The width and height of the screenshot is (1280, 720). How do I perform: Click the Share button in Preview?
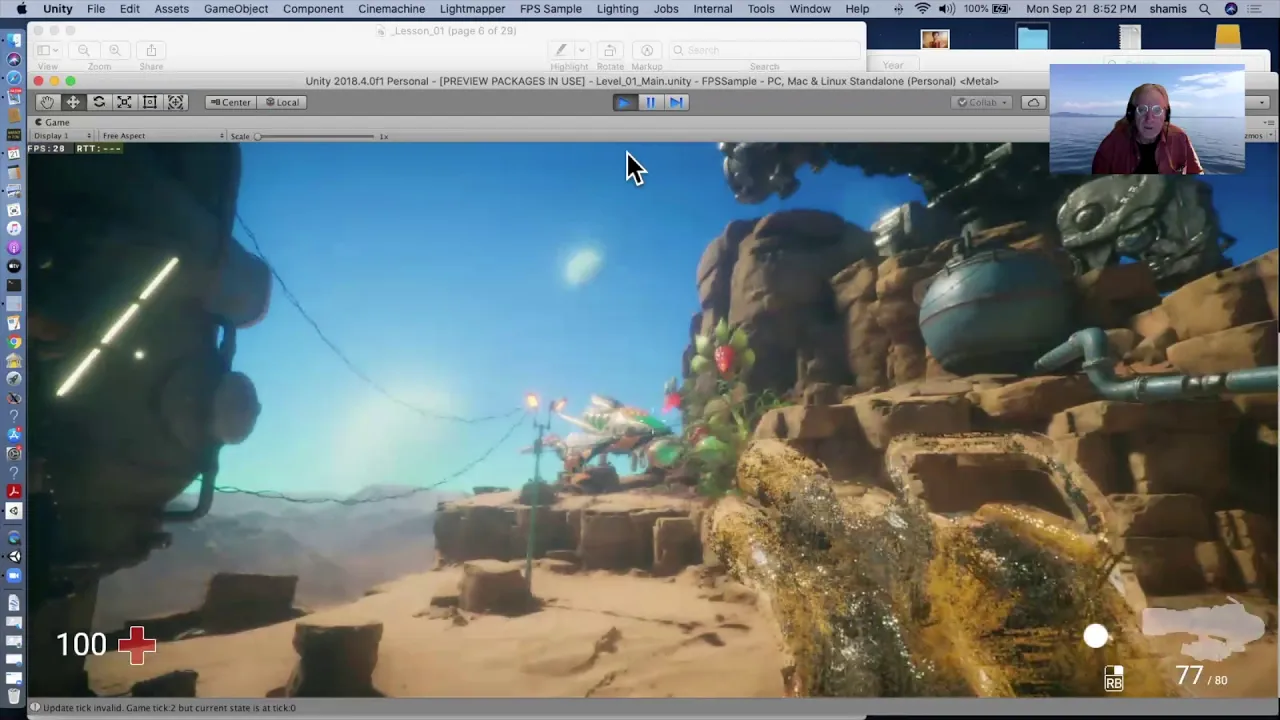[151, 50]
